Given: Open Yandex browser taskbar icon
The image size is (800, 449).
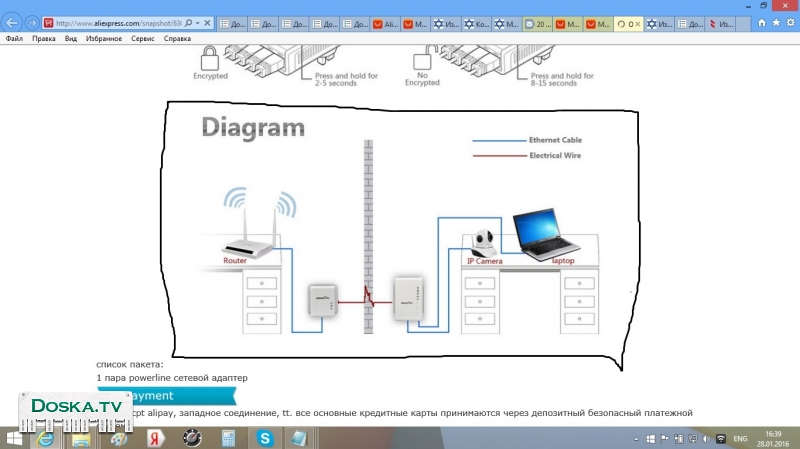Looking at the screenshot, I should pos(156,438).
